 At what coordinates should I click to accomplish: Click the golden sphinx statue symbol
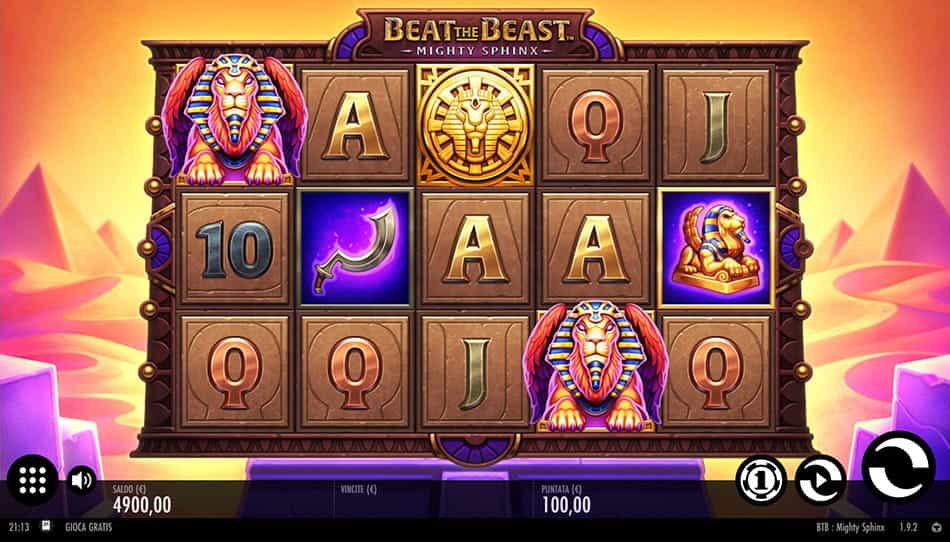tap(716, 248)
